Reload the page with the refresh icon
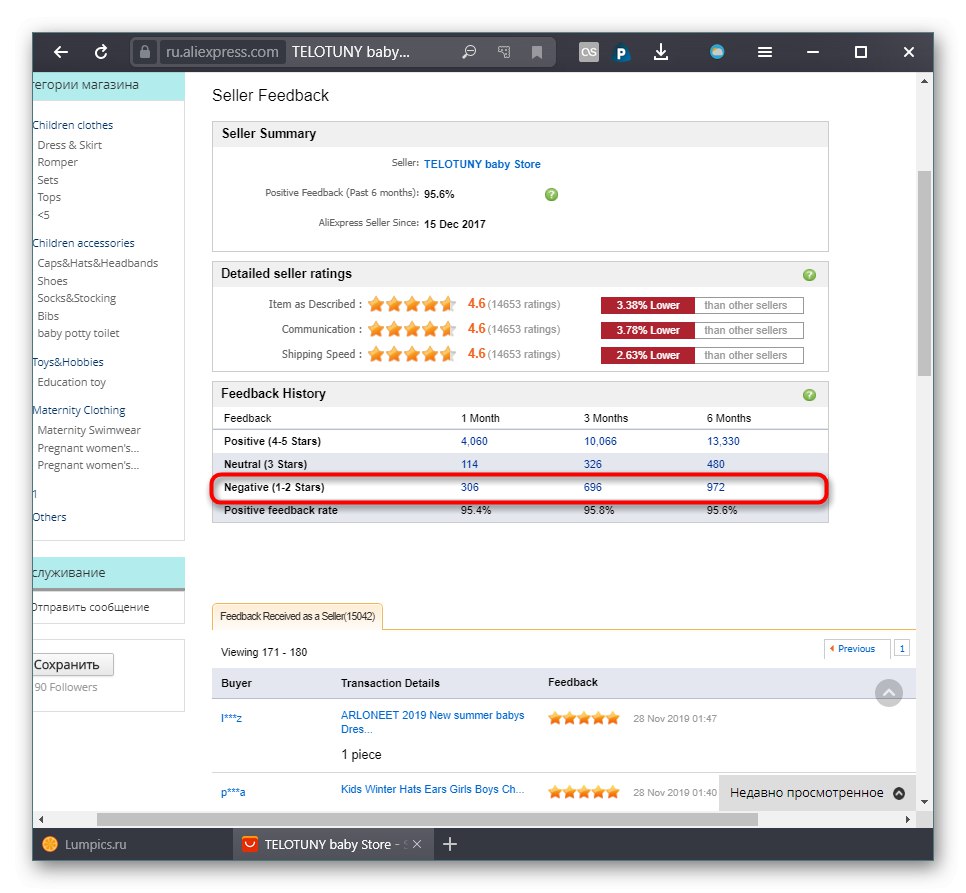Viewport: 966px width, 893px height. click(101, 52)
